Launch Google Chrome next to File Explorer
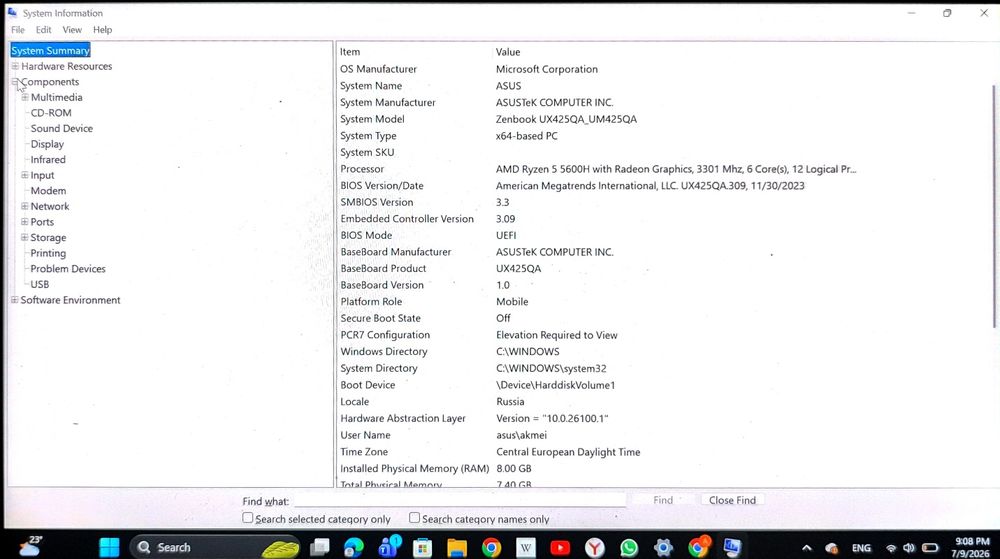Screen dimensions: 1000x559 [491, 548]
